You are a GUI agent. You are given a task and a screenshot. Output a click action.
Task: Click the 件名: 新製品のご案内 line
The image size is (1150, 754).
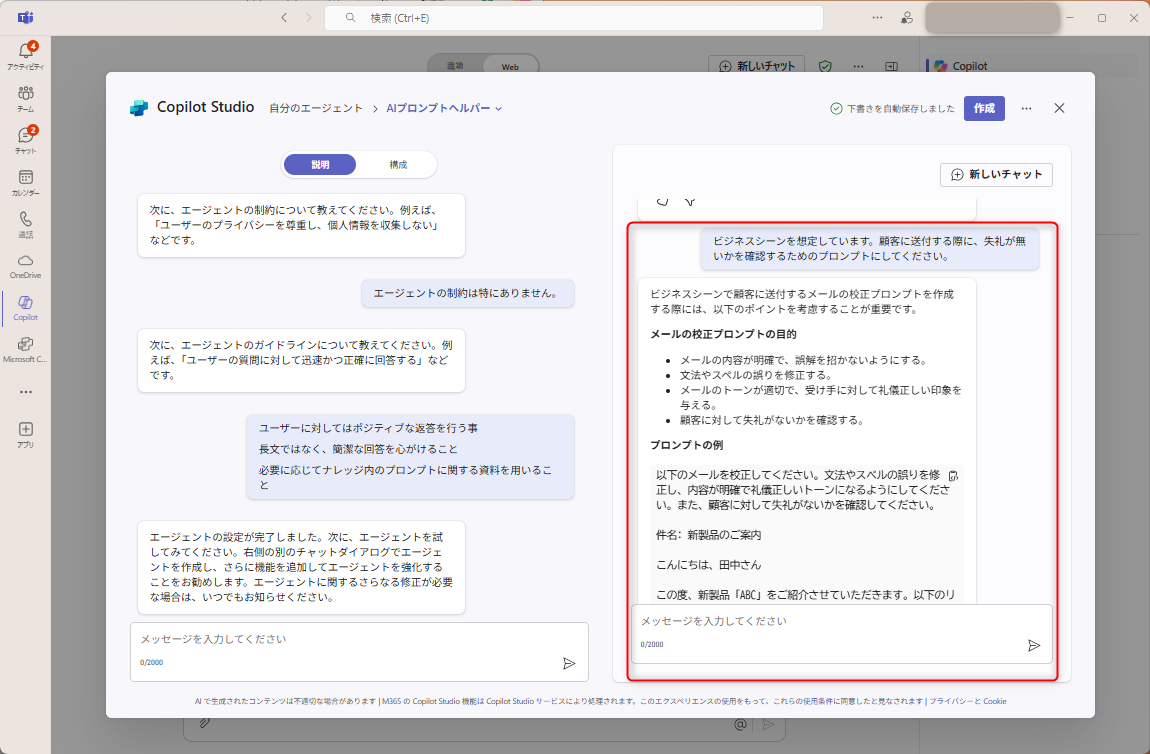click(x=708, y=535)
